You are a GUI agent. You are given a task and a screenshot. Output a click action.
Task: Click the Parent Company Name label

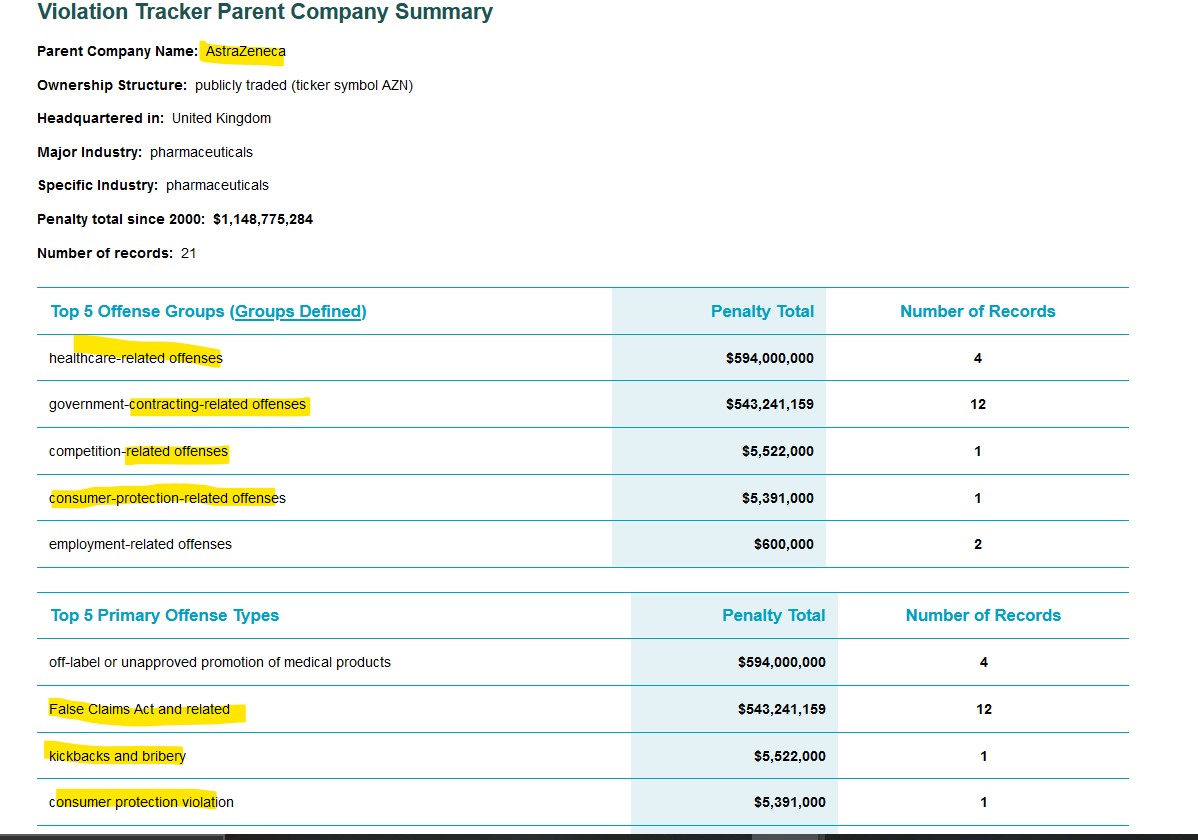(x=118, y=51)
